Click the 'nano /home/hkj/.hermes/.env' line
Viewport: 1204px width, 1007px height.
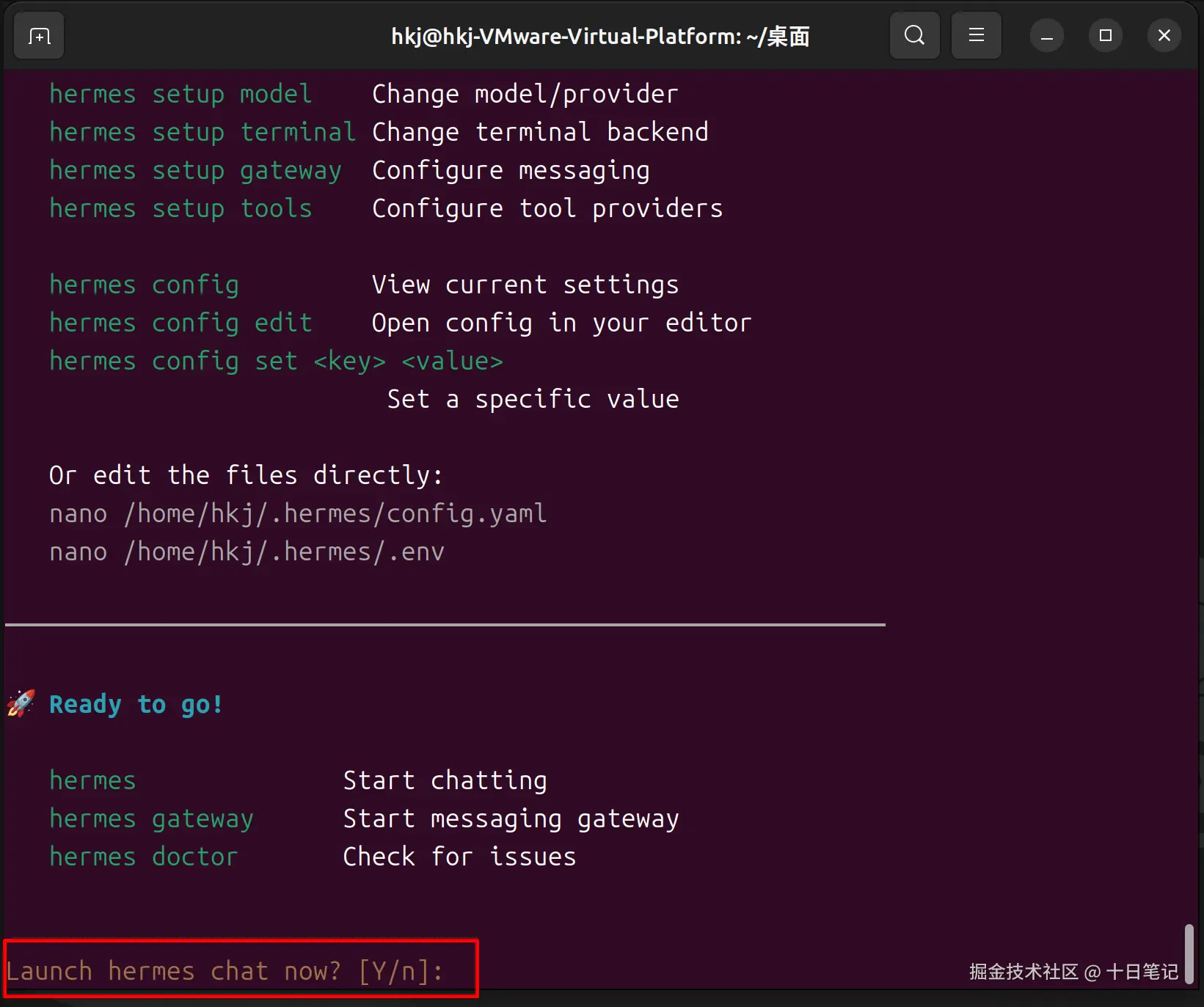pyautogui.click(x=247, y=552)
